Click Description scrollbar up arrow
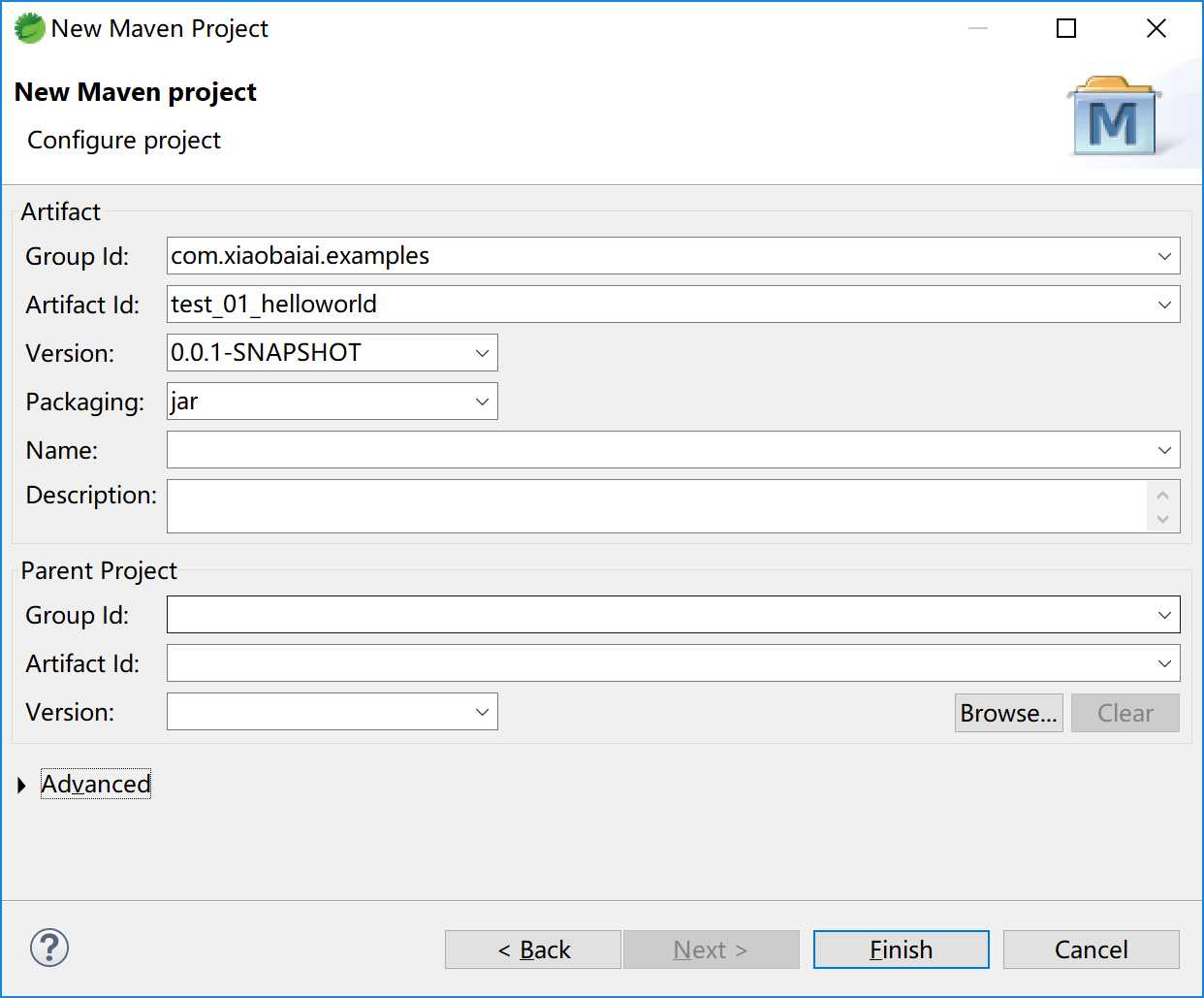Image resolution: width=1204 pixels, height=998 pixels. point(1163,494)
